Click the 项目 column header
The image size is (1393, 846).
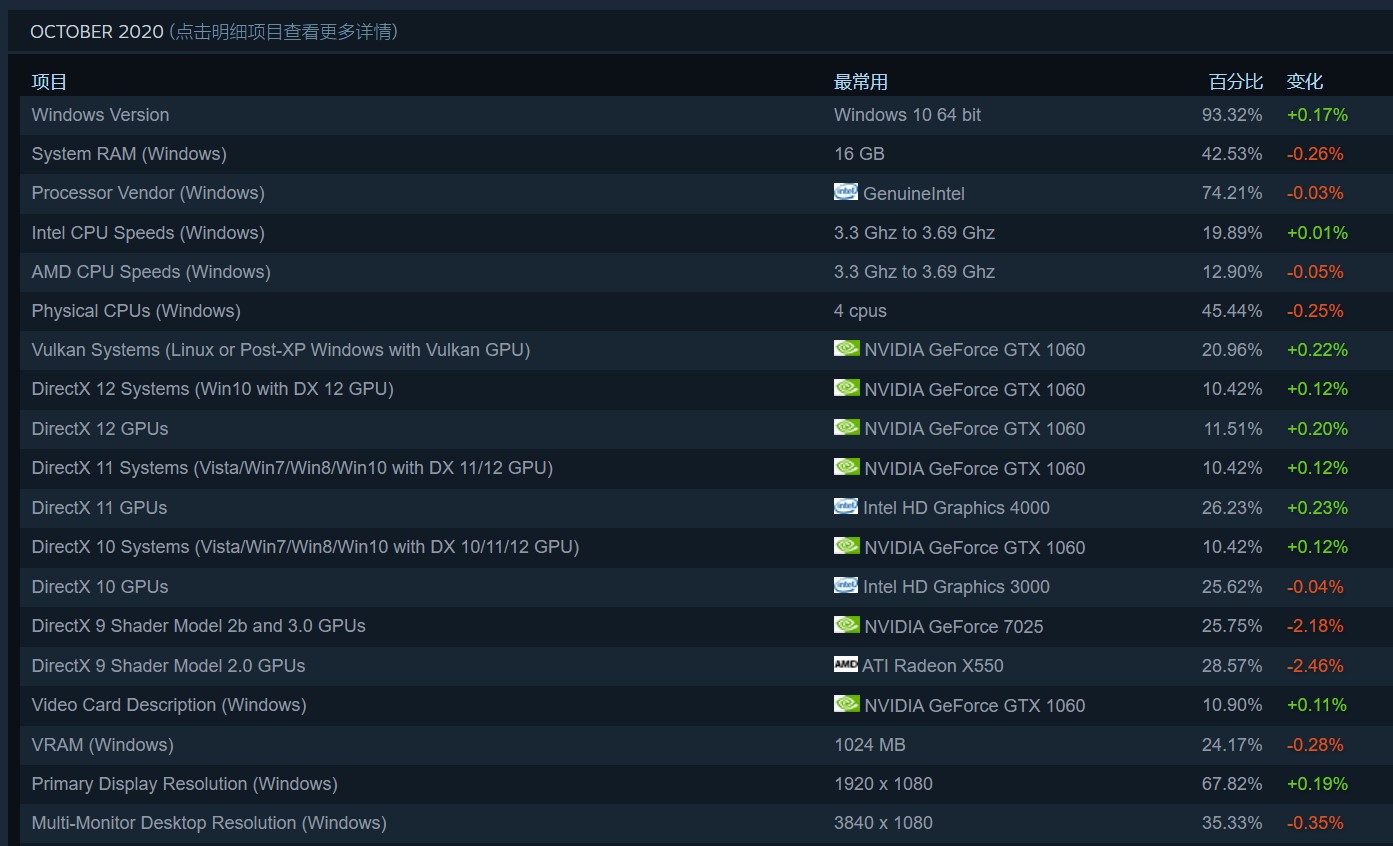point(50,81)
